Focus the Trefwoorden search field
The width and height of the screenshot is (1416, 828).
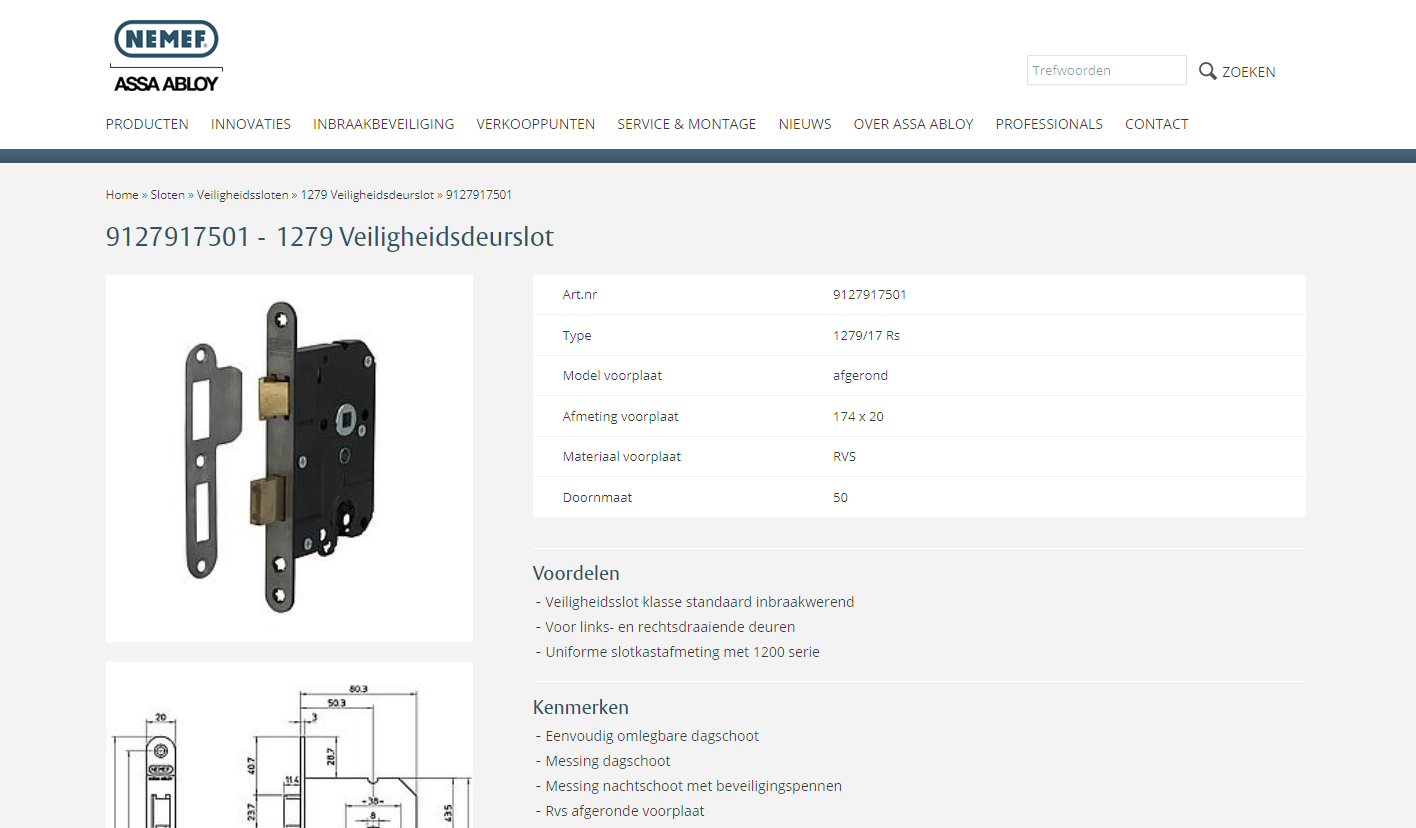[1106, 71]
